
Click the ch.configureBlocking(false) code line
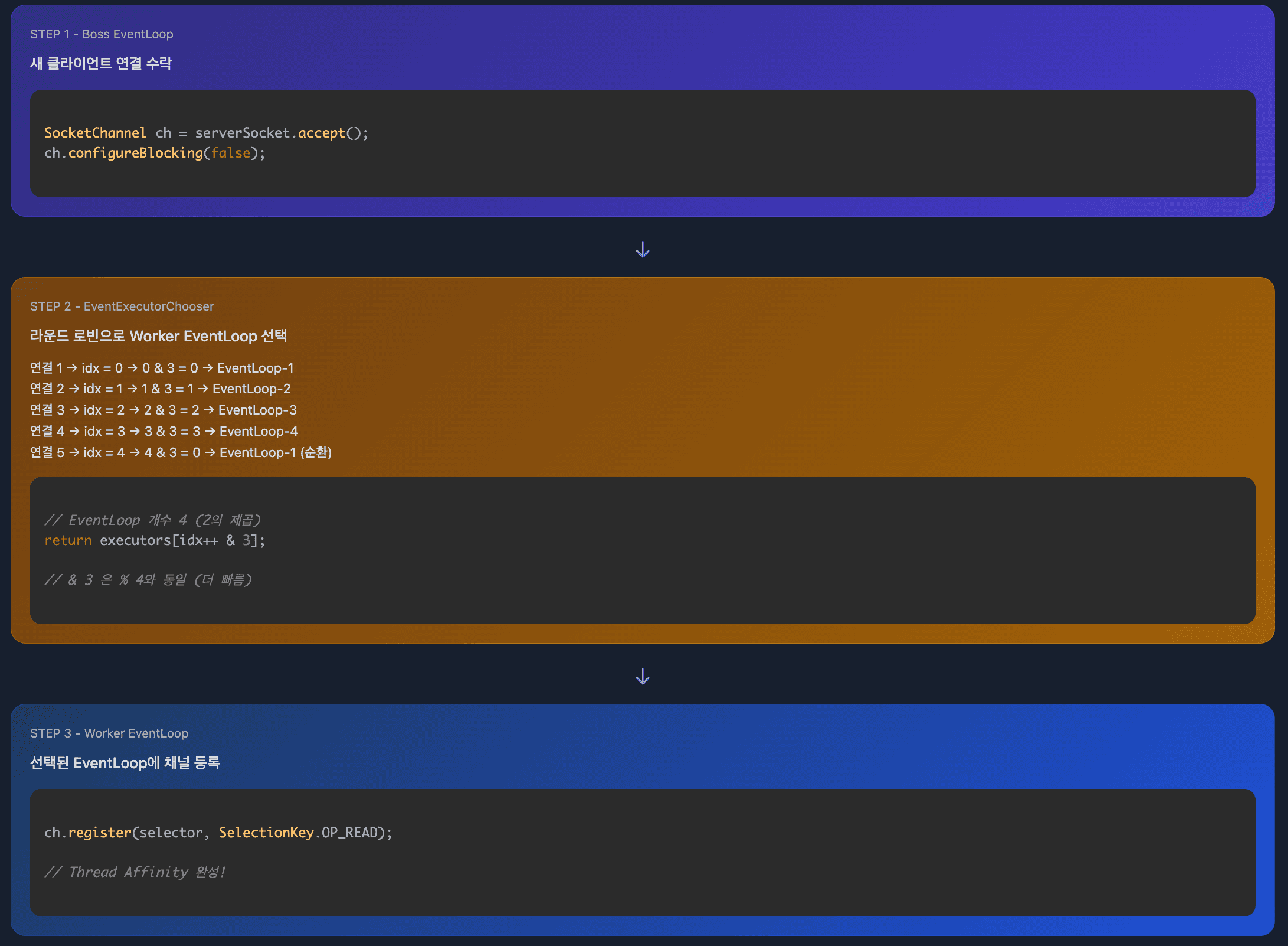click(x=155, y=153)
